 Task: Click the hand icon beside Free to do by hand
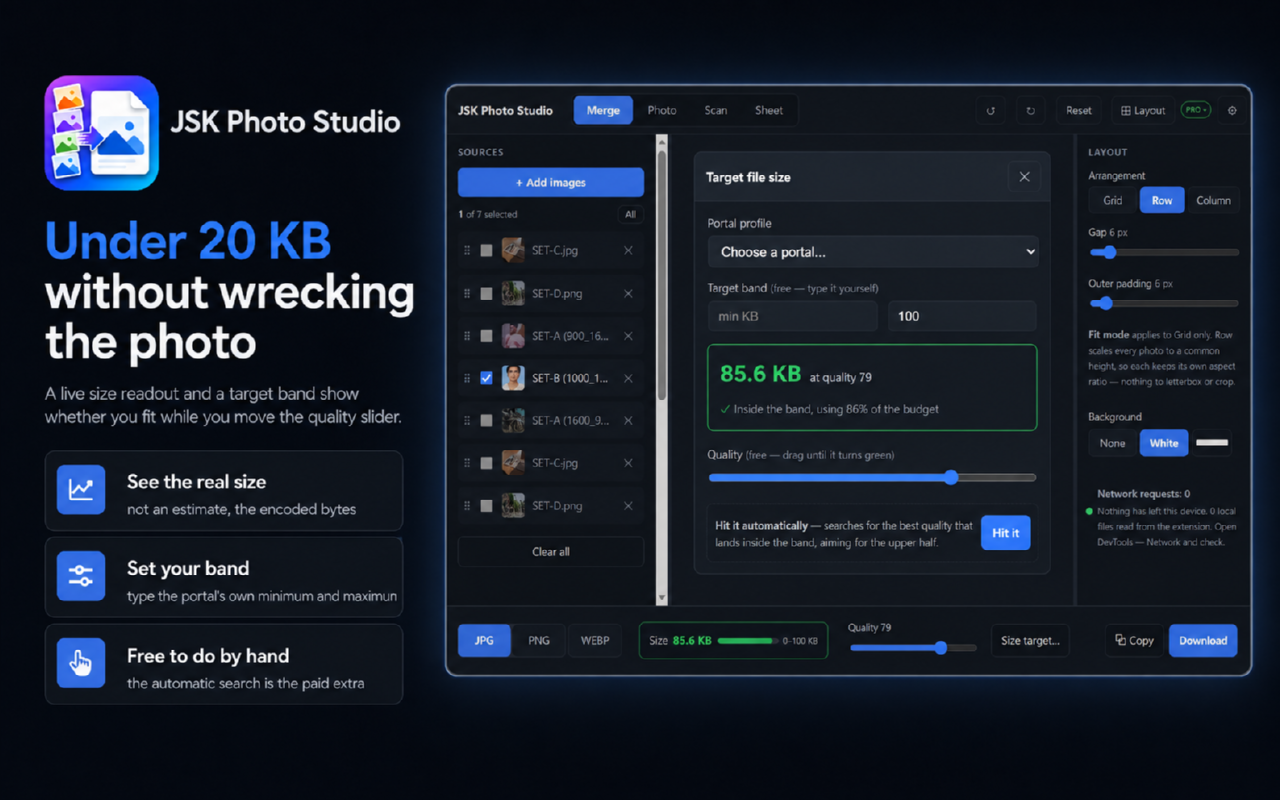(x=81, y=663)
